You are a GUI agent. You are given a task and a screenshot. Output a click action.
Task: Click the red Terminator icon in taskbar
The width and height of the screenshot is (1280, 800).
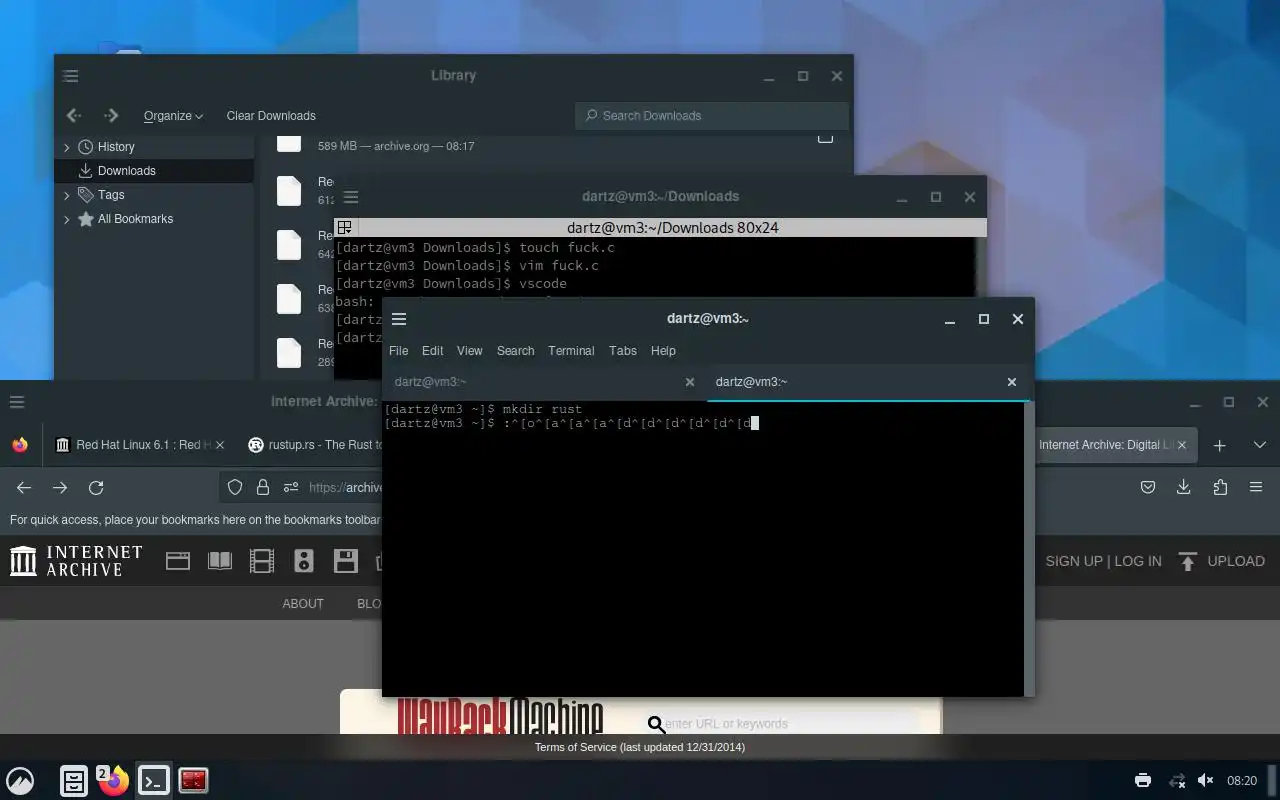point(193,781)
